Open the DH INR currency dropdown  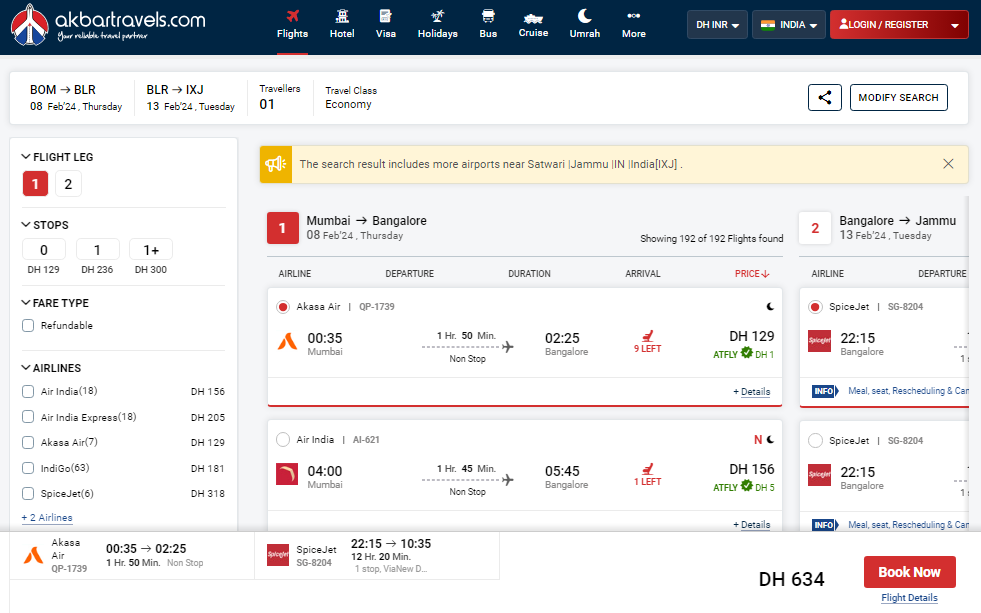(717, 25)
